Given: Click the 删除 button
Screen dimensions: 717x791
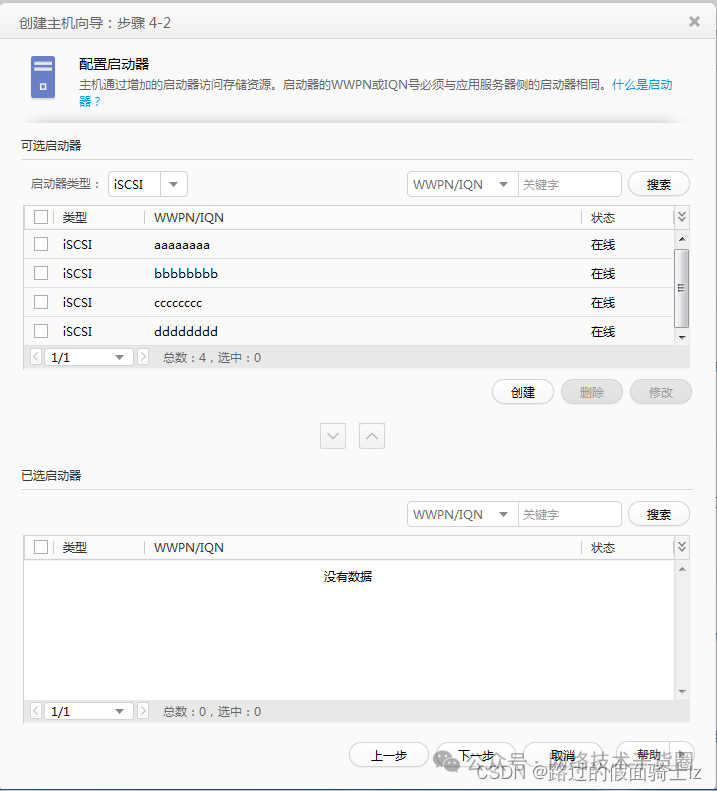Looking at the screenshot, I should (592, 392).
